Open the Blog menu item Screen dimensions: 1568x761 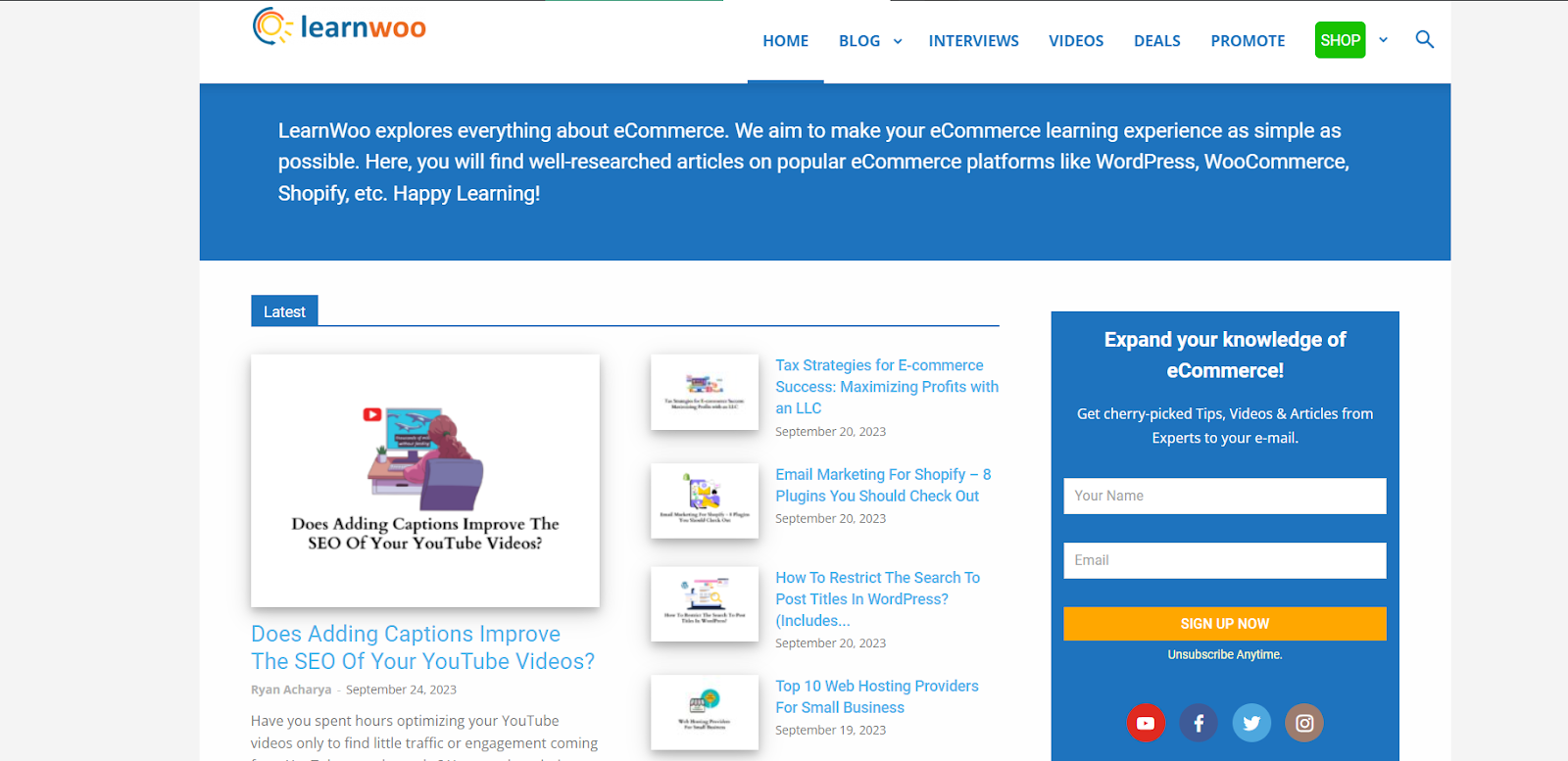coord(859,41)
